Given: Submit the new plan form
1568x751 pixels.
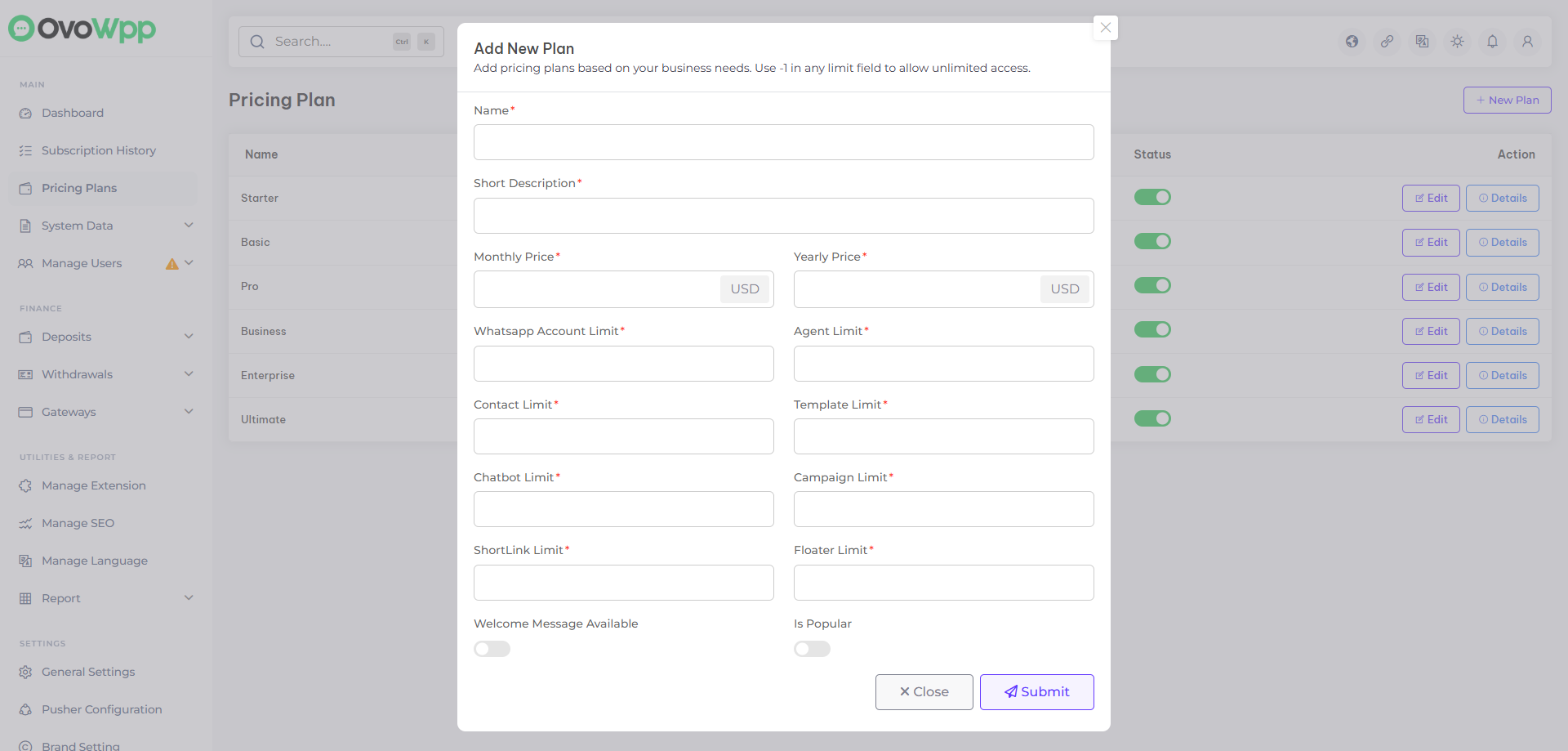Looking at the screenshot, I should [1036, 692].
